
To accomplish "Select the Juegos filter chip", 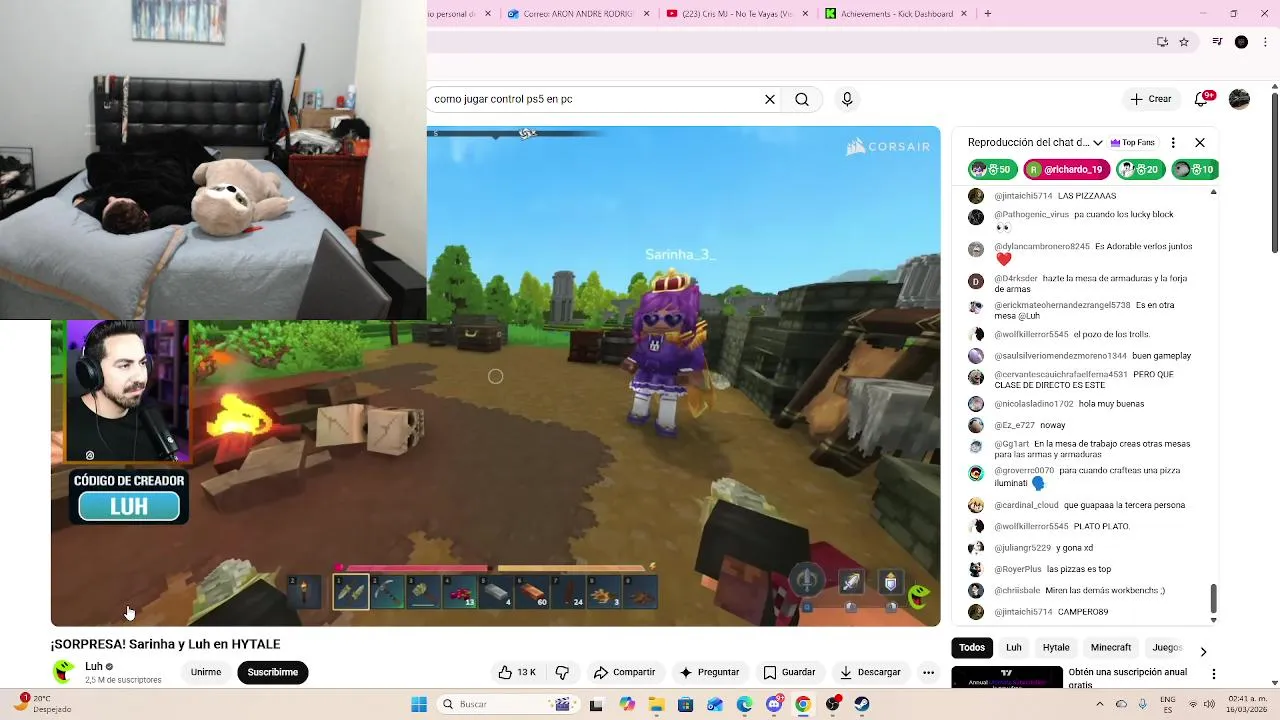I will point(1167,648).
